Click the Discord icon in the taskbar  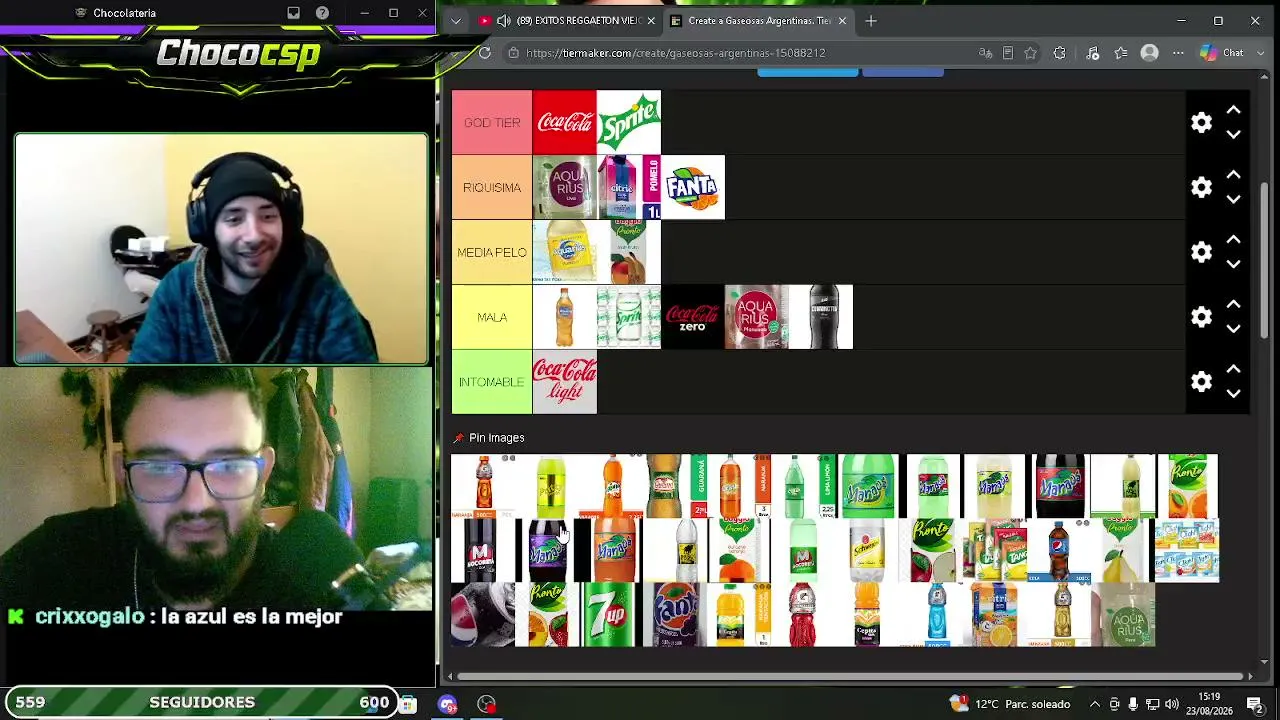pyautogui.click(x=447, y=704)
